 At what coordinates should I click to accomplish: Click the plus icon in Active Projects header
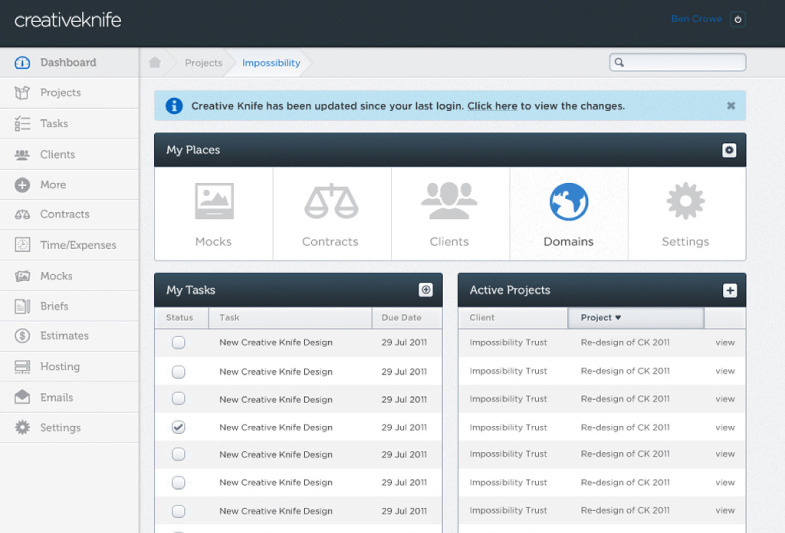[x=729, y=290]
